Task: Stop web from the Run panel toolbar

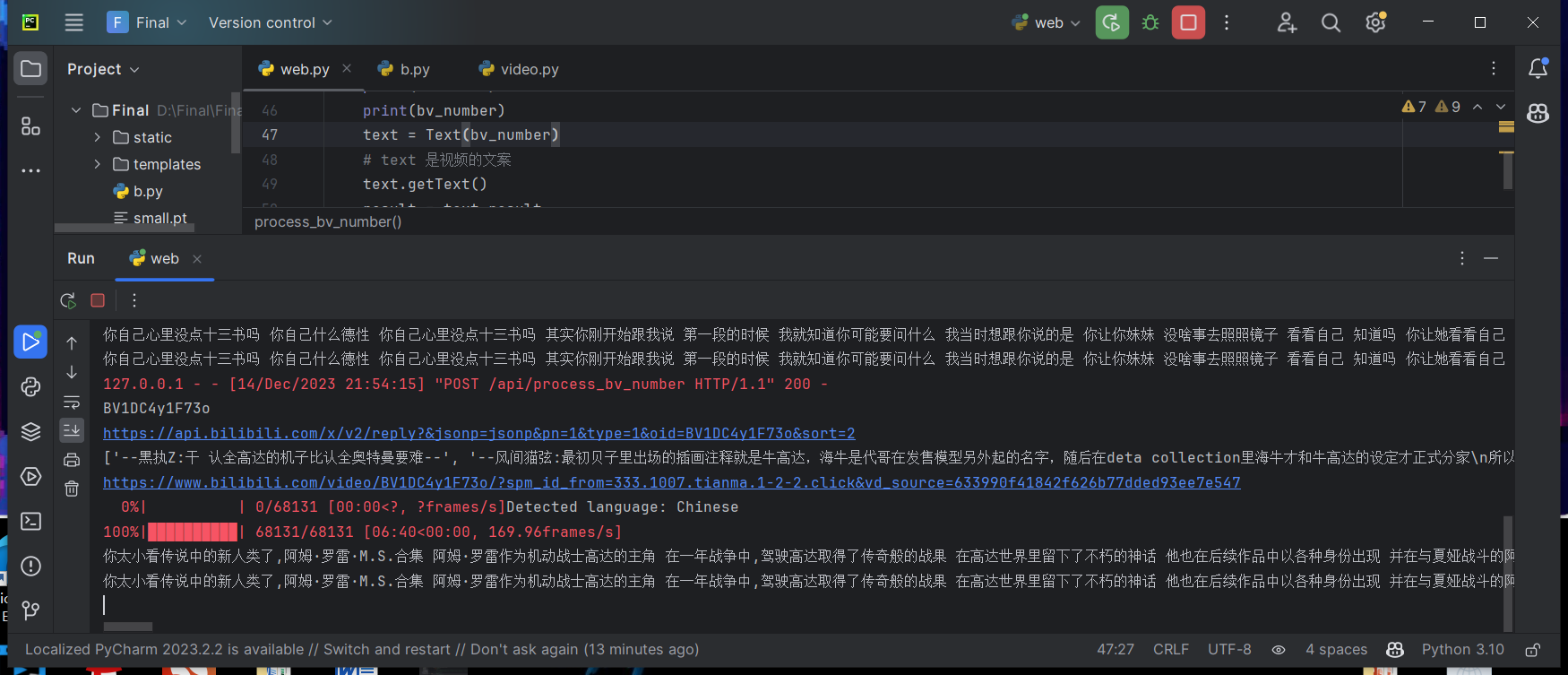Action: coord(98,300)
